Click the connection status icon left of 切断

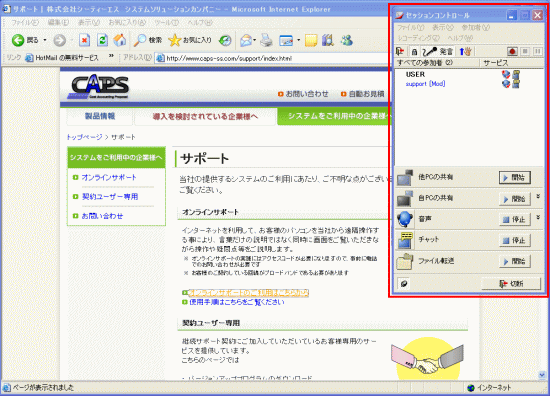(x=404, y=283)
